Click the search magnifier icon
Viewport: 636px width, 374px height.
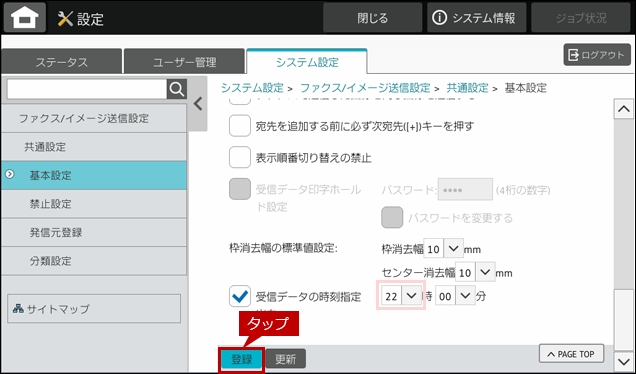click(x=177, y=89)
